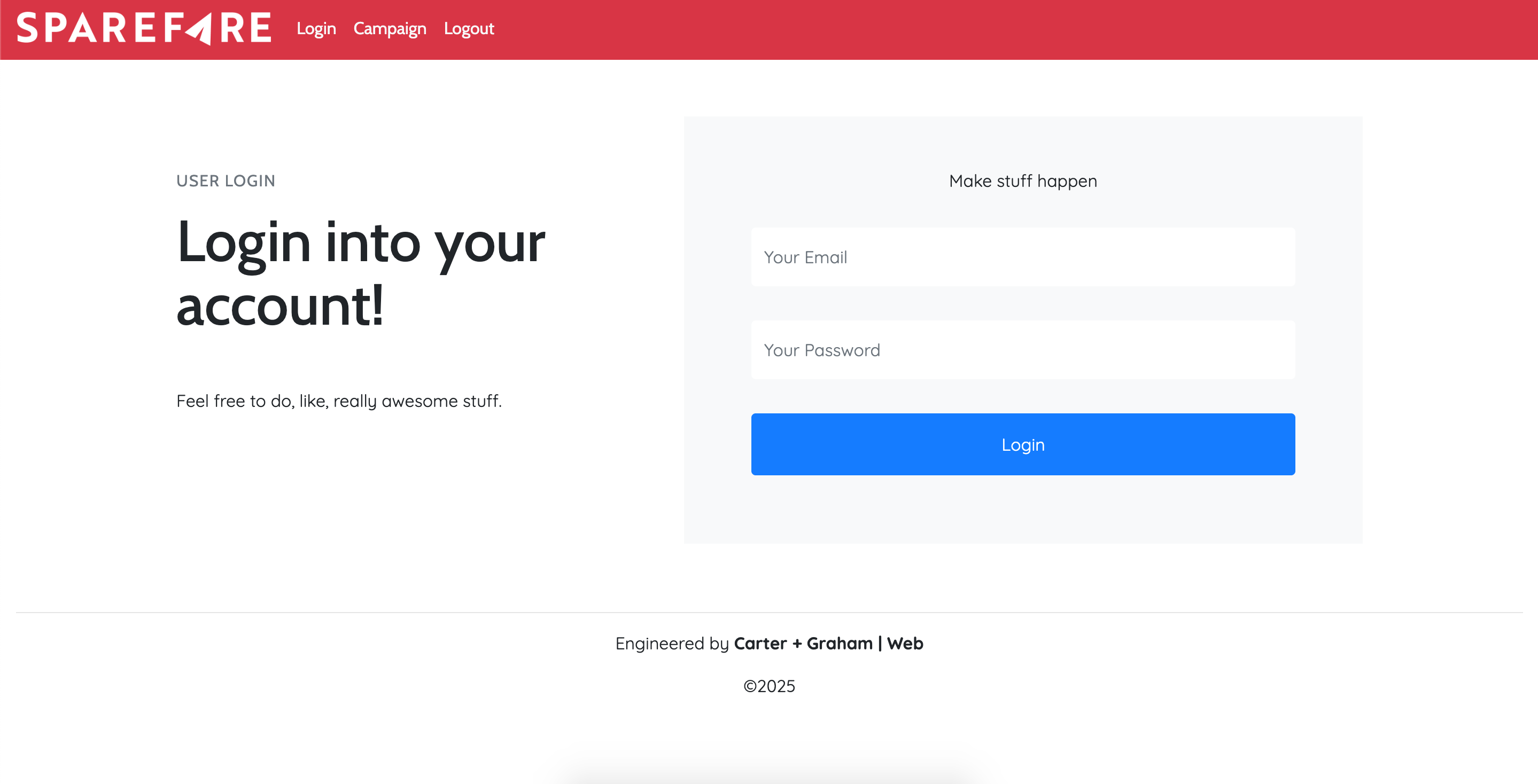Follow the Carter + Graham | Web link
Viewport: 1538px width, 784px height.
pos(828,643)
